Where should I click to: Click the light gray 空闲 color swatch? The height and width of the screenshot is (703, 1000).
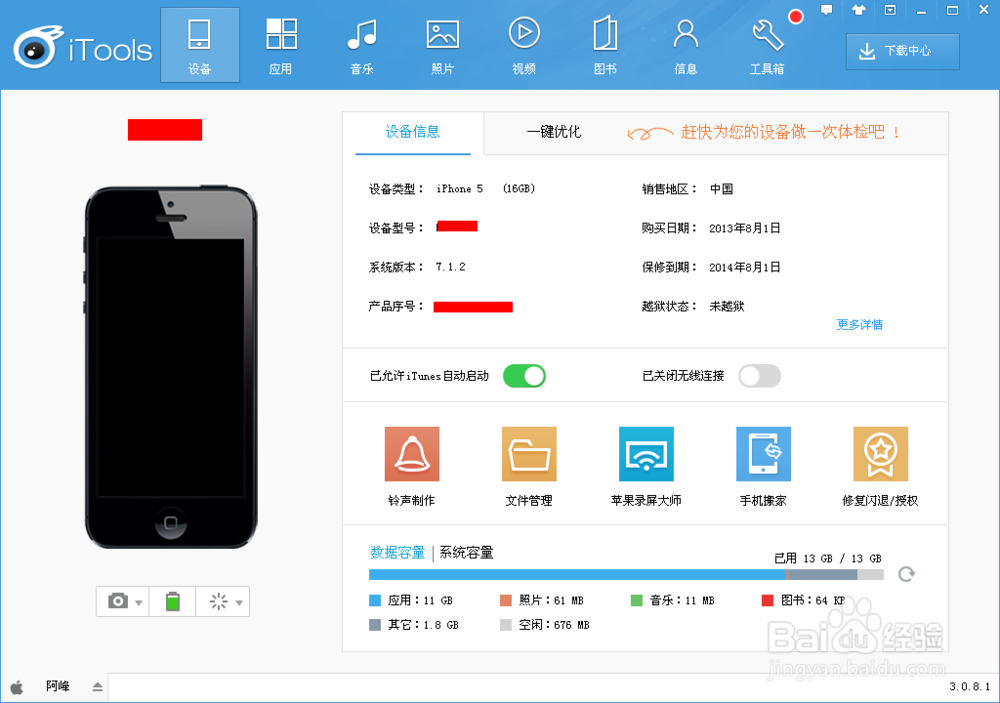click(x=506, y=625)
